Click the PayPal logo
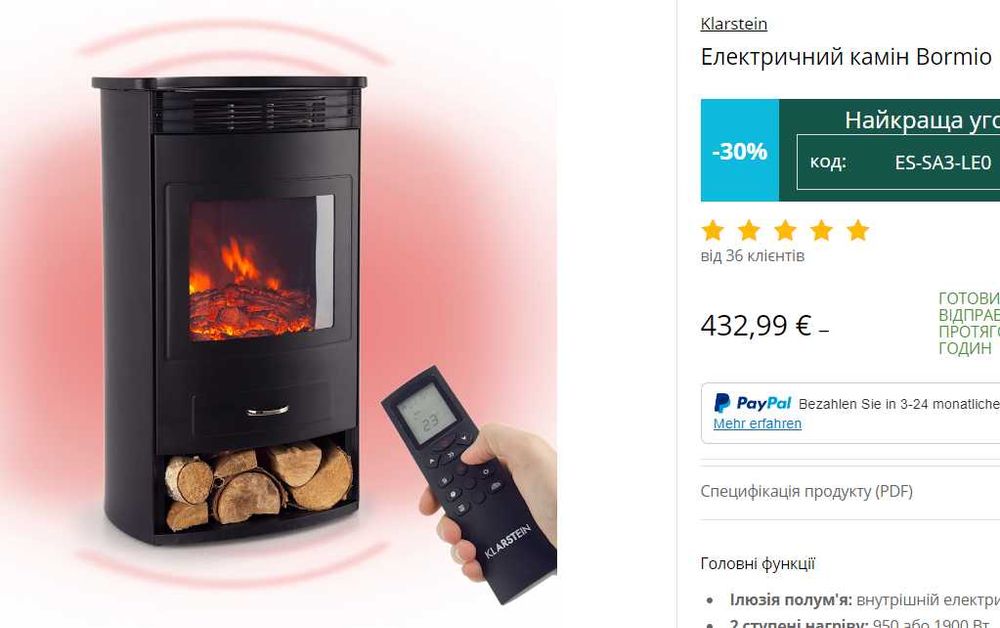The height and width of the screenshot is (628, 1000). tap(753, 403)
